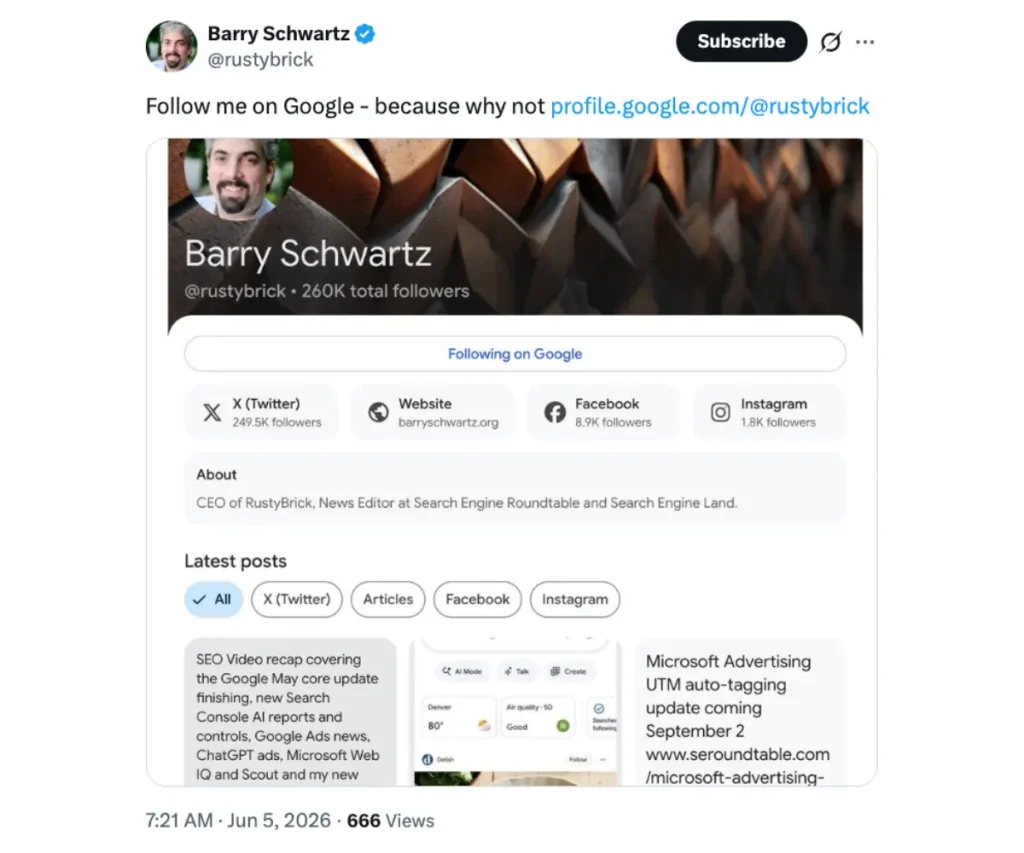Open Barry Schwartz's small avatar picture
The height and width of the screenshot is (853, 1024).
tap(171, 46)
